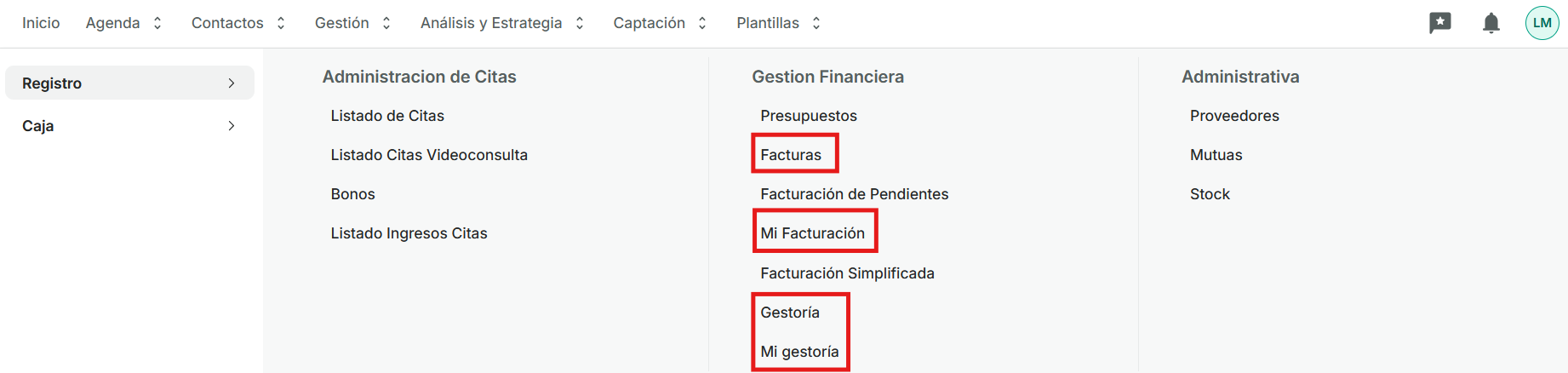Expand the Contactos dropdown menu

click(237, 23)
